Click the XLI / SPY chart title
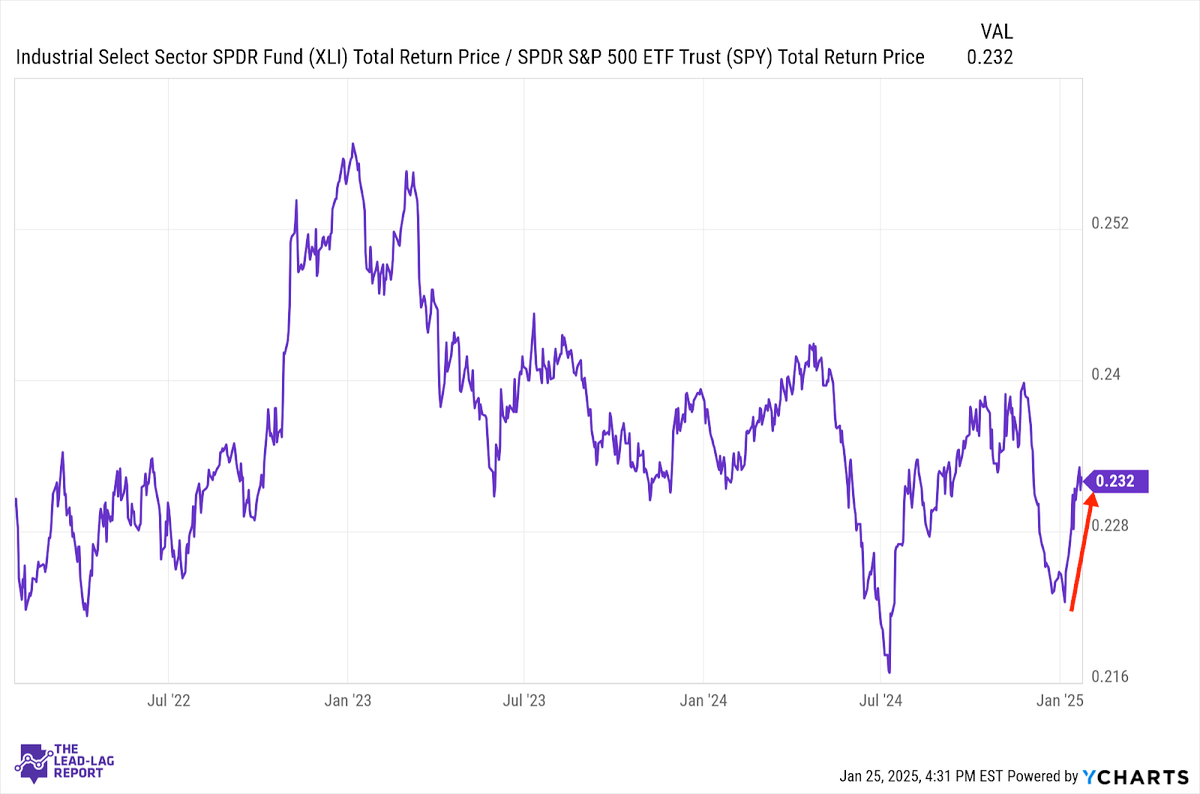 click(470, 57)
